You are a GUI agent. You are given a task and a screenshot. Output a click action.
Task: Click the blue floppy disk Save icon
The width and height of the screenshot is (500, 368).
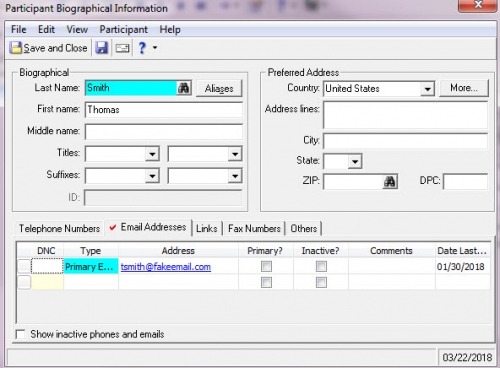102,48
